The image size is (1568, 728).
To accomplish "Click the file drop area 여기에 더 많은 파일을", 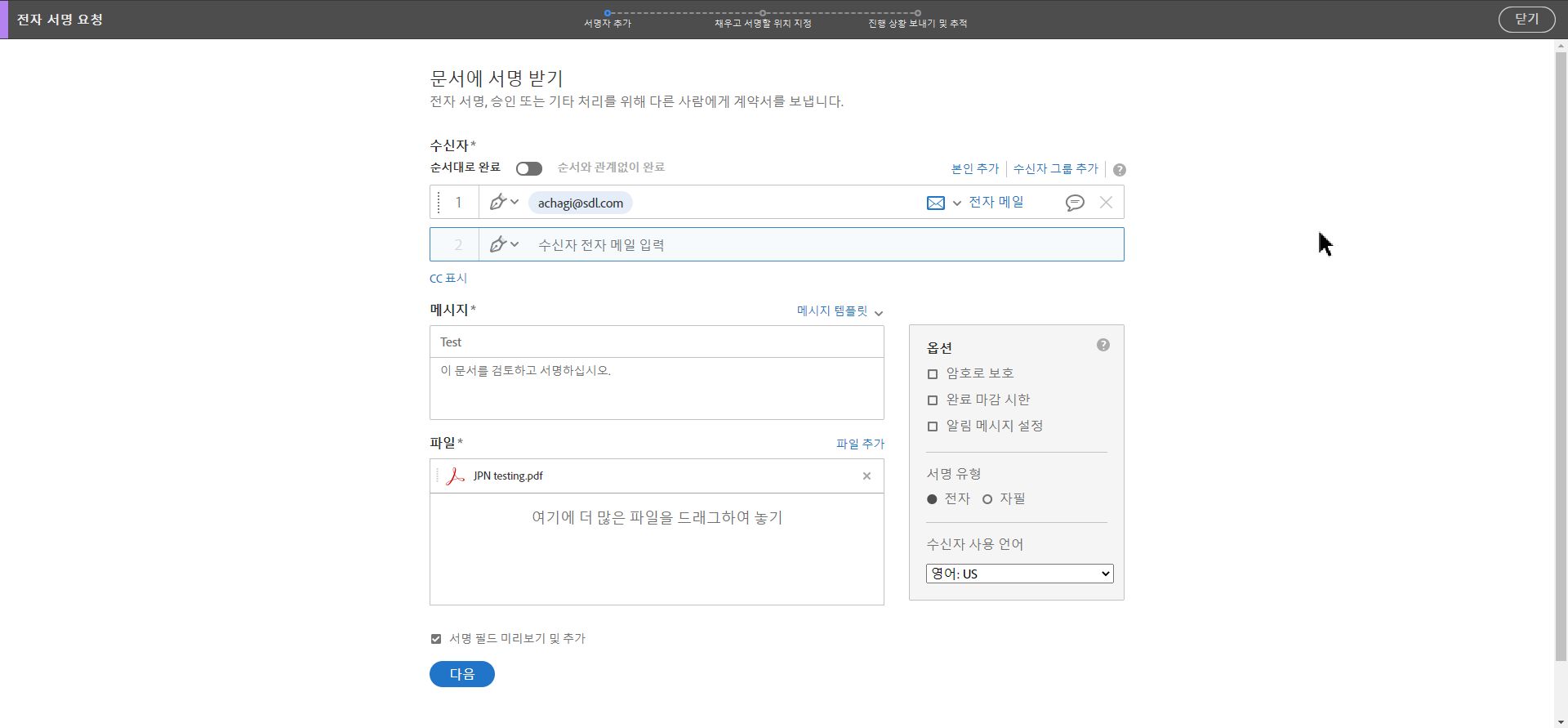I will (657, 549).
